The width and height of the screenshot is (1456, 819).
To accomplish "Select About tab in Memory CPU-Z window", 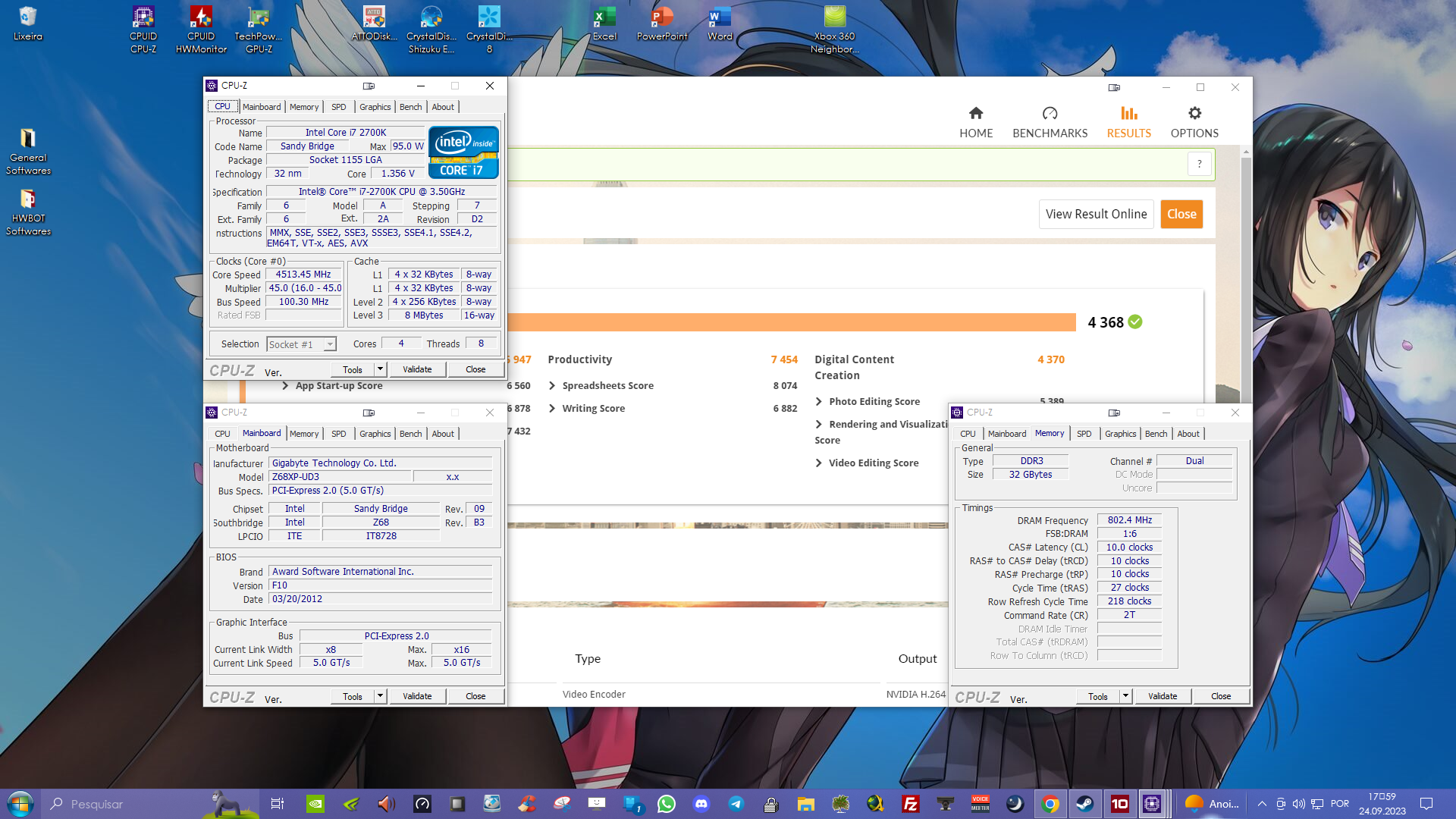I will coord(1189,434).
